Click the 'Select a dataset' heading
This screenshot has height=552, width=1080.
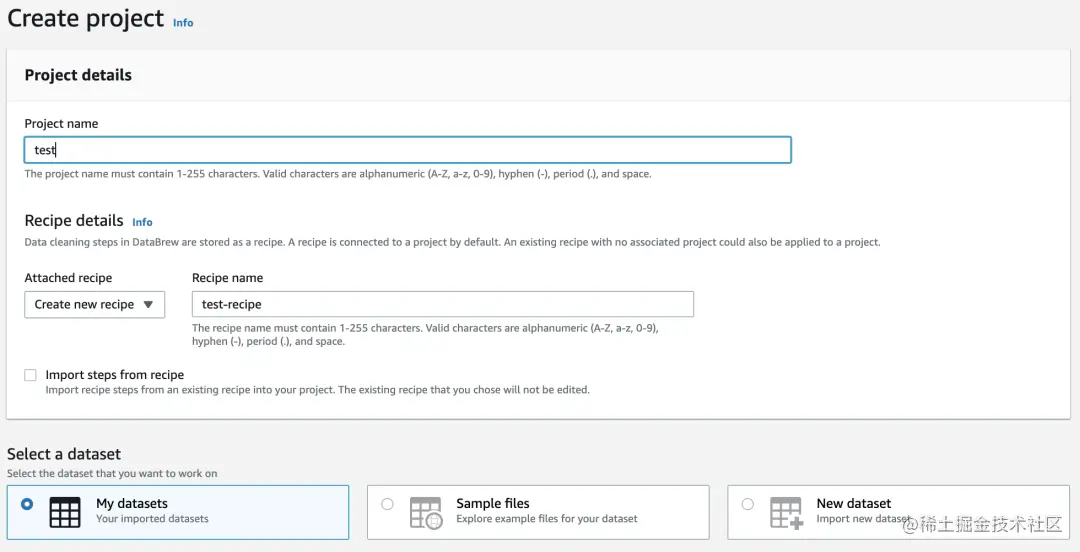click(64, 454)
